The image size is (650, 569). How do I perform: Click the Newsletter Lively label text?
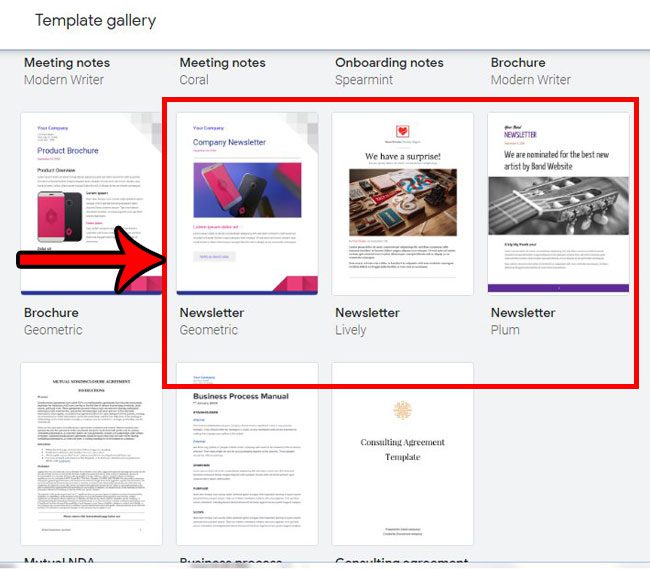[x=367, y=321]
